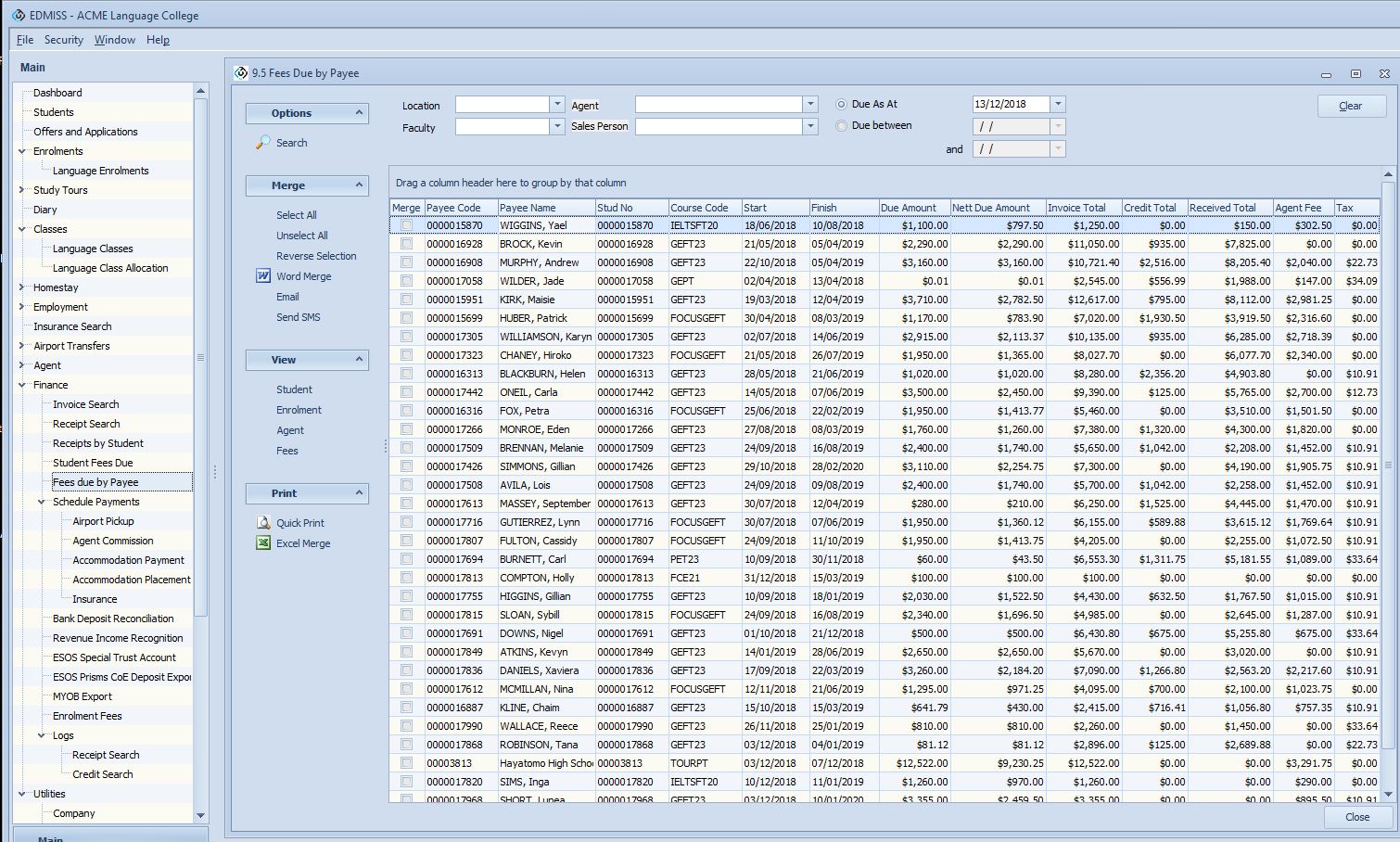
Task: Click the EDMISS application logo icon
Action: tap(18, 15)
